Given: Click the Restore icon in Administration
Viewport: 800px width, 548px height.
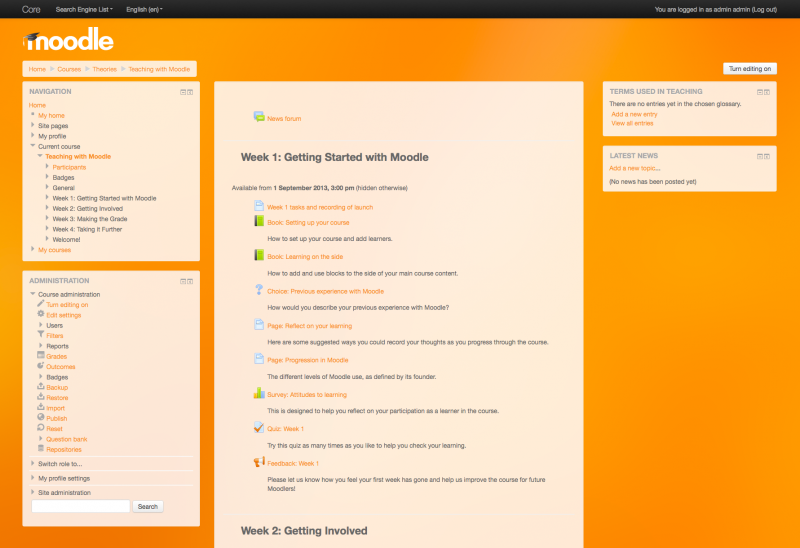Looking at the screenshot, I should coord(41,396).
